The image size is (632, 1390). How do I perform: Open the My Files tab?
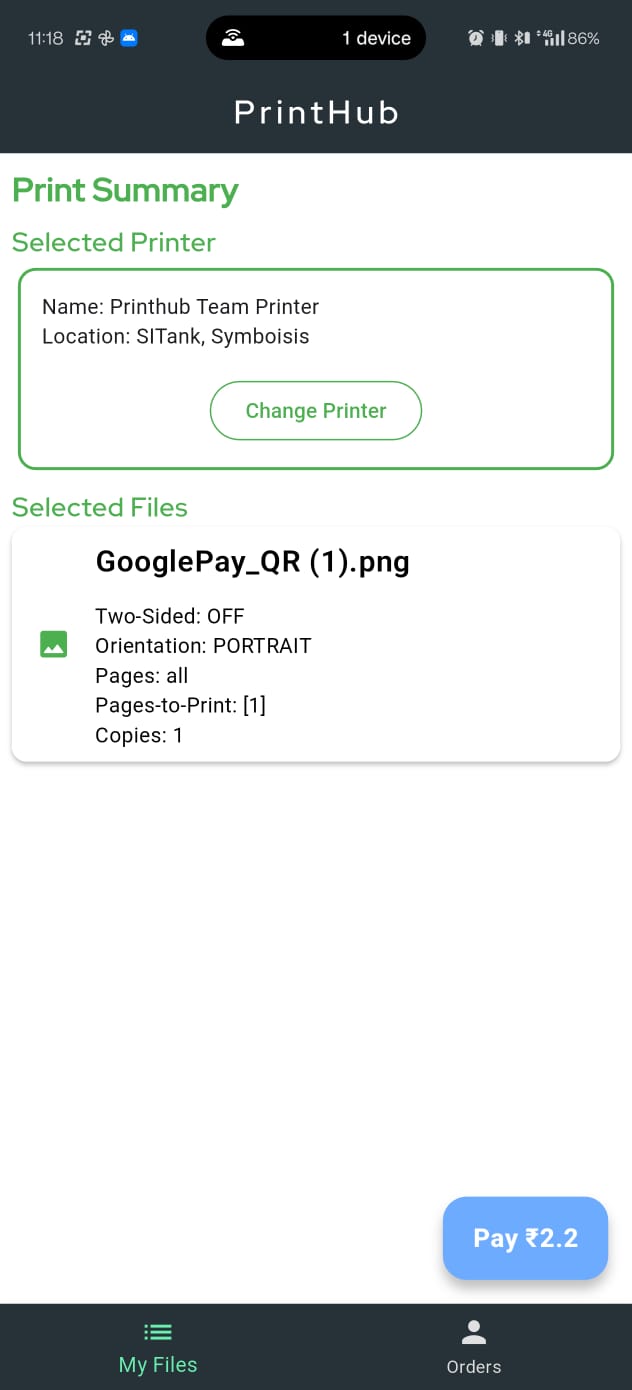coord(158,1348)
